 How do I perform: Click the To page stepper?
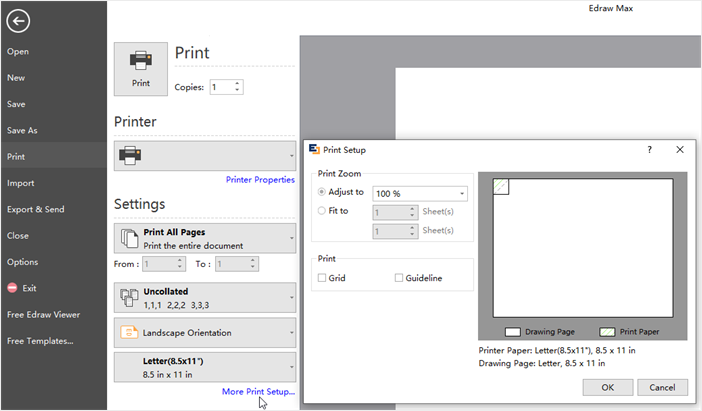coord(253,264)
